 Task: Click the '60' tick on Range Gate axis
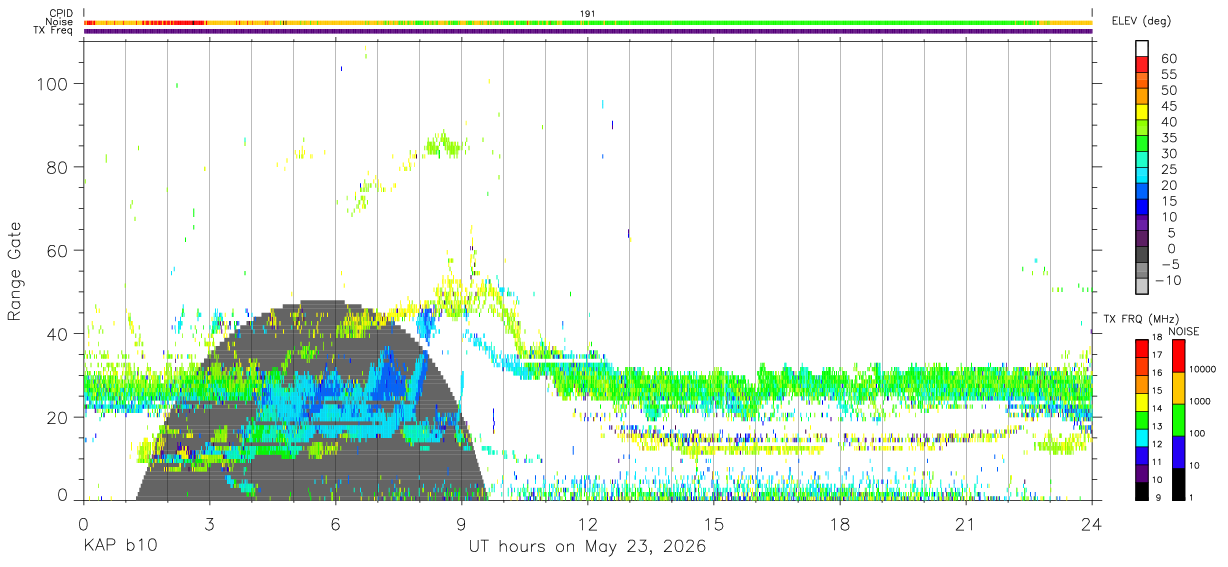(60, 250)
